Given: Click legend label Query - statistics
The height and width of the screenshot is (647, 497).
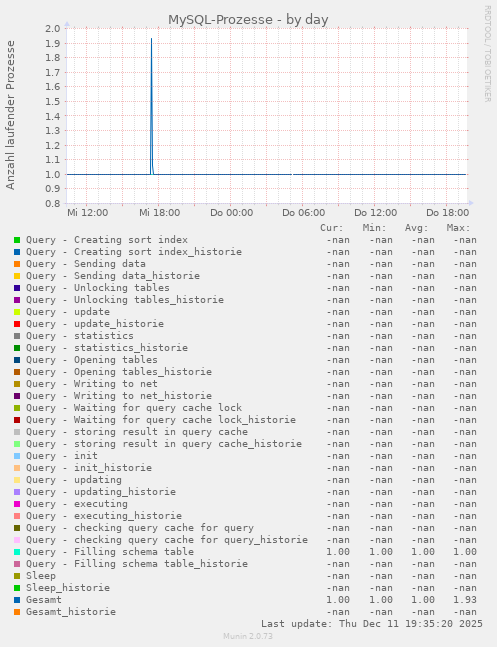Looking at the screenshot, I should [80, 335].
